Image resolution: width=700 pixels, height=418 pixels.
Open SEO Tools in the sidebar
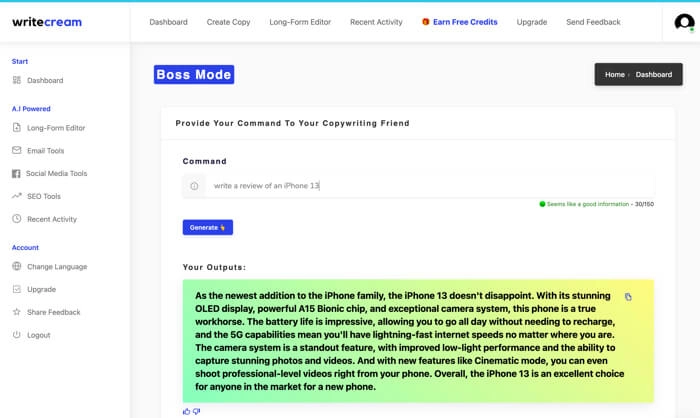(44, 196)
